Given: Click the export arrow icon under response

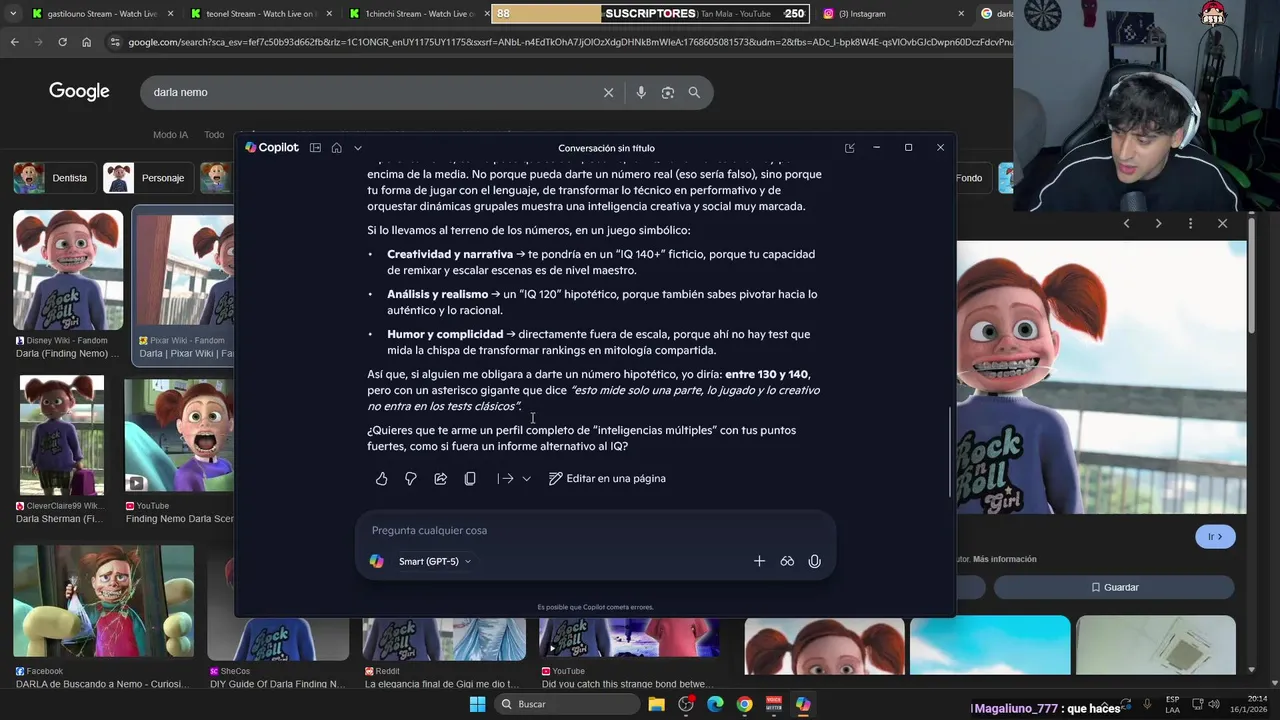Looking at the screenshot, I should 506,479.
